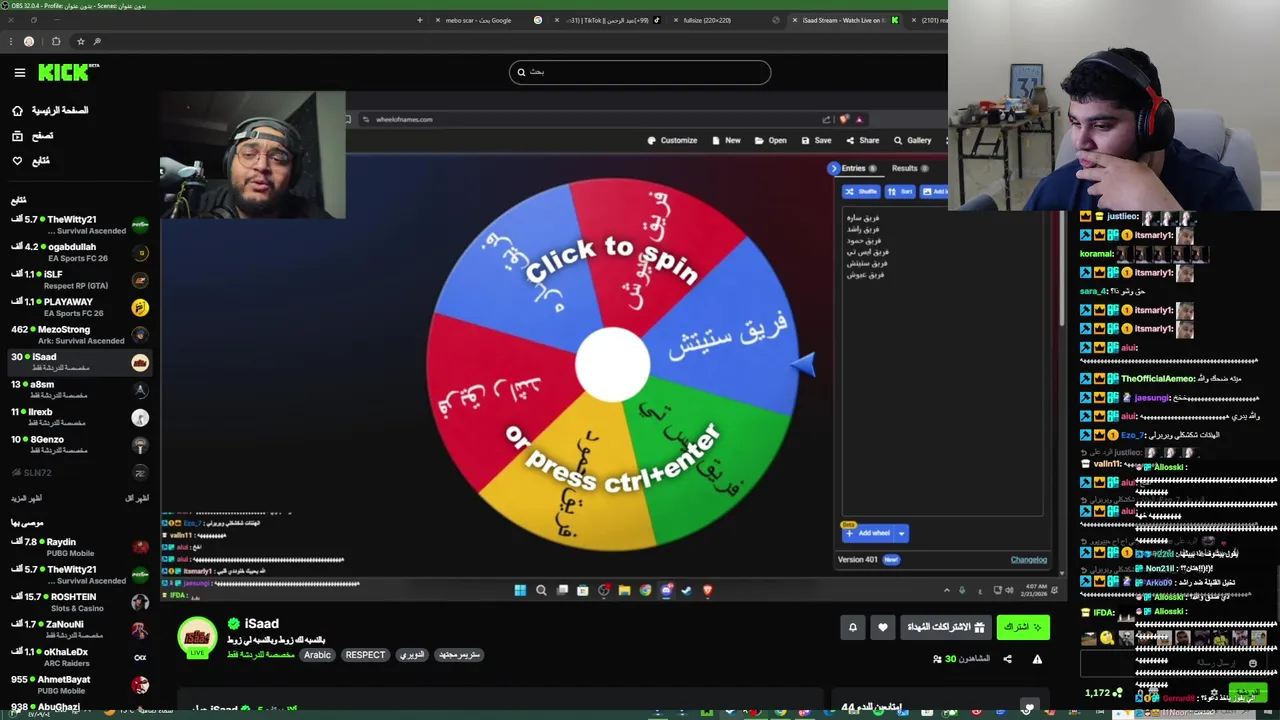The width and height of the screenshot is (1280, 720).
Task: Click the entries text area
Action: pos(942,360)
